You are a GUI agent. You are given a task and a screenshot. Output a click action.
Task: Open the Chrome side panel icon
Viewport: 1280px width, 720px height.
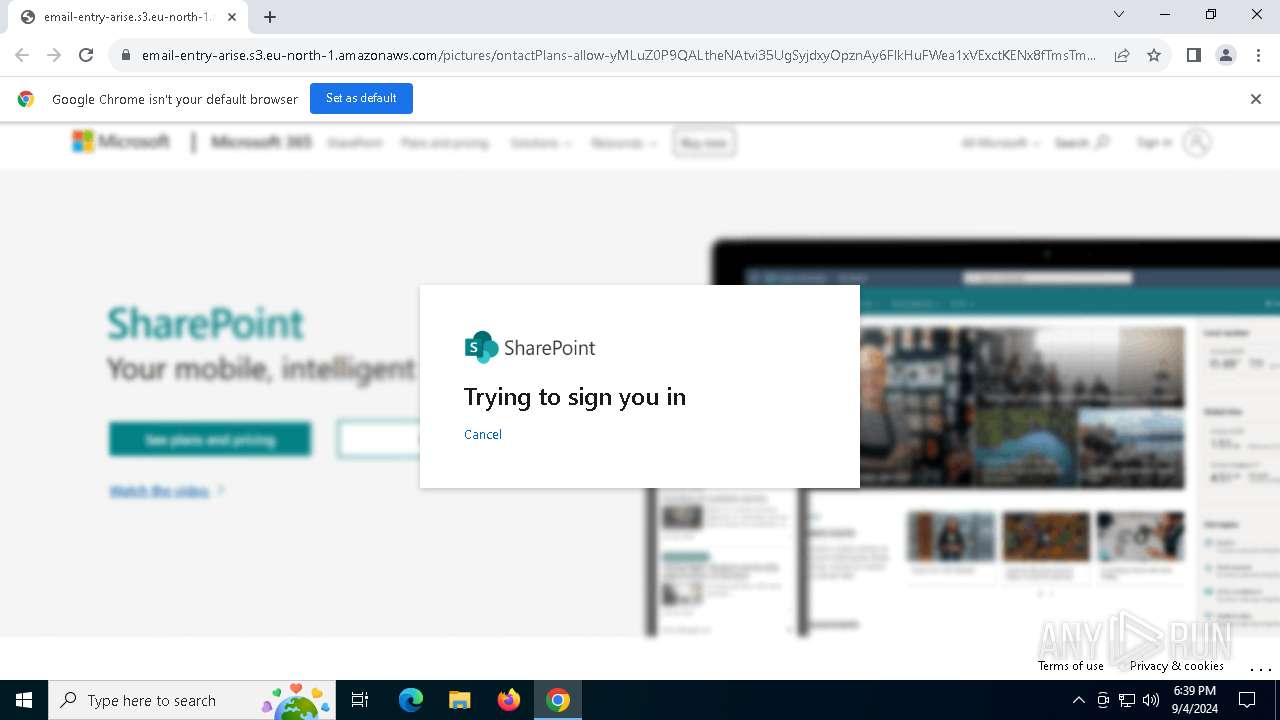(x=1193, y=56)
